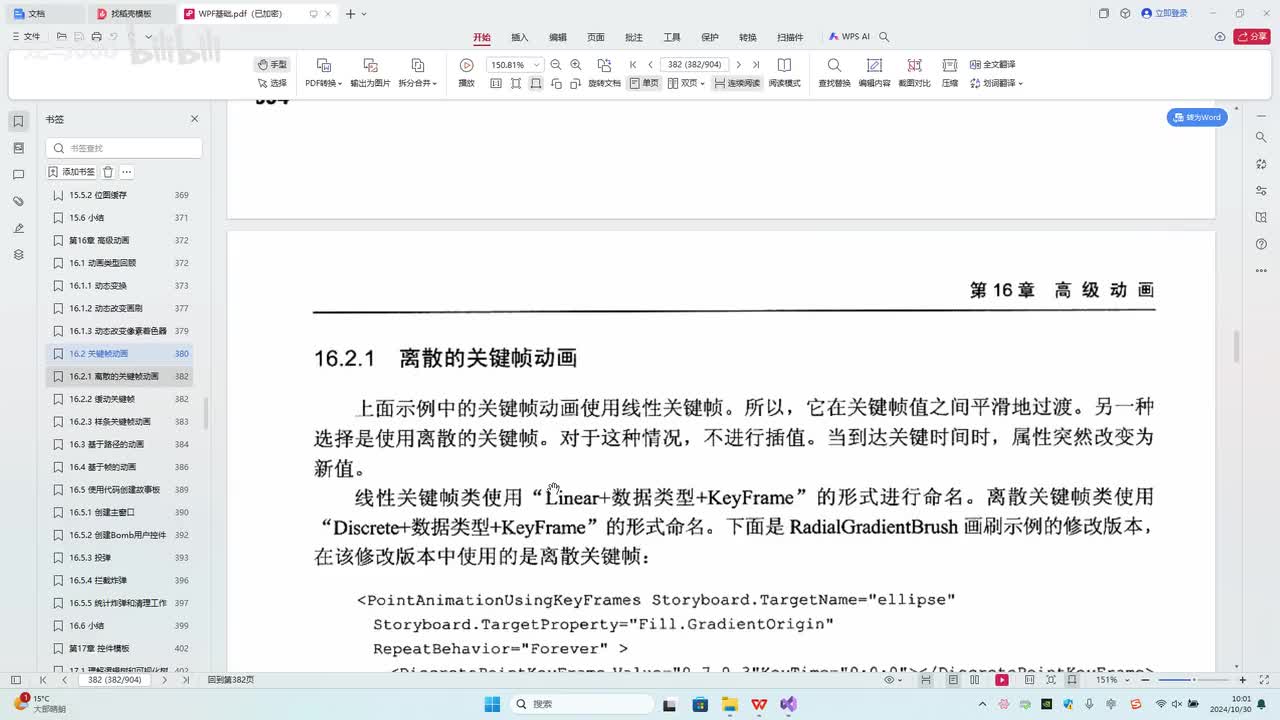Viewport: 1280px width, 720px height.
Task: Click the 书签查找 bookmark search field
Action: (x=124, y=148)
